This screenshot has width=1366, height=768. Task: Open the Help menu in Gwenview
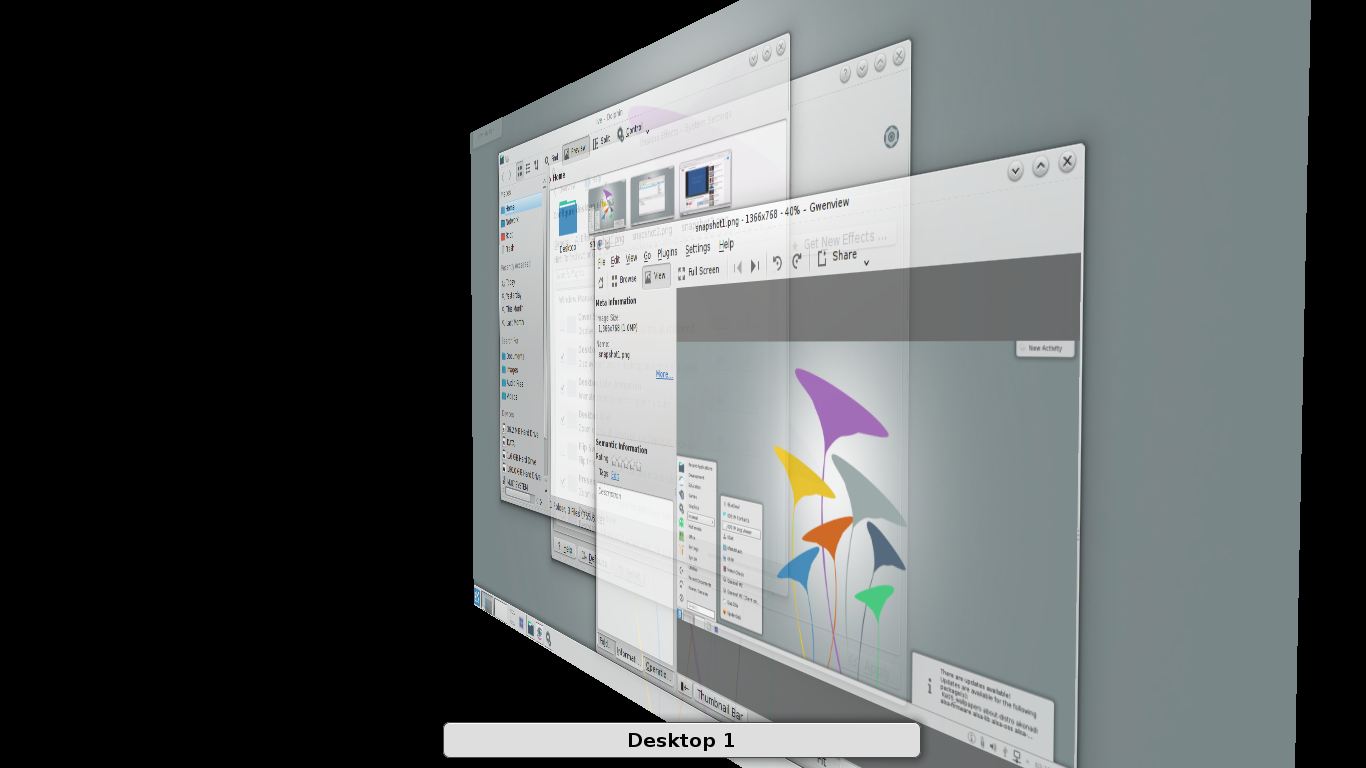[727, 245]
